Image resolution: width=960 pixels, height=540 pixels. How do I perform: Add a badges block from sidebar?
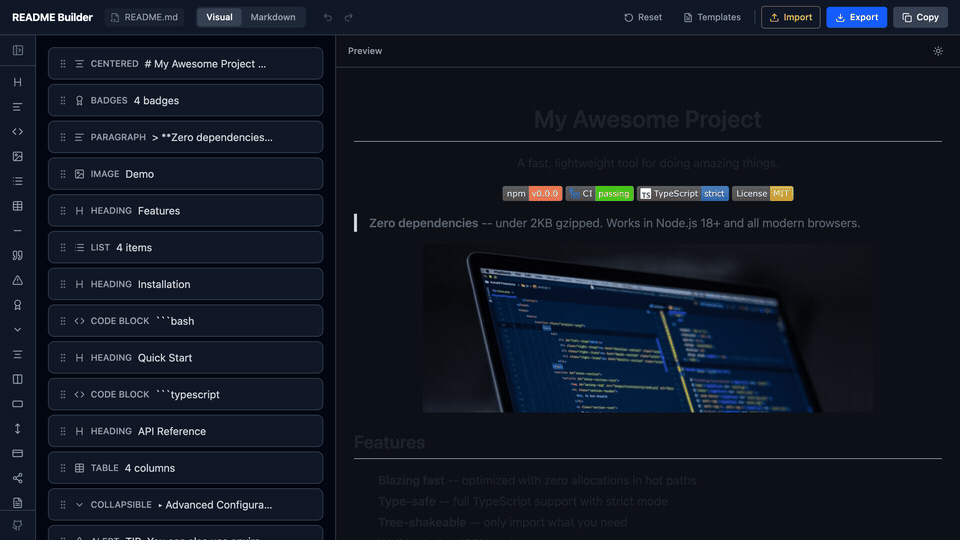point(18,305)
